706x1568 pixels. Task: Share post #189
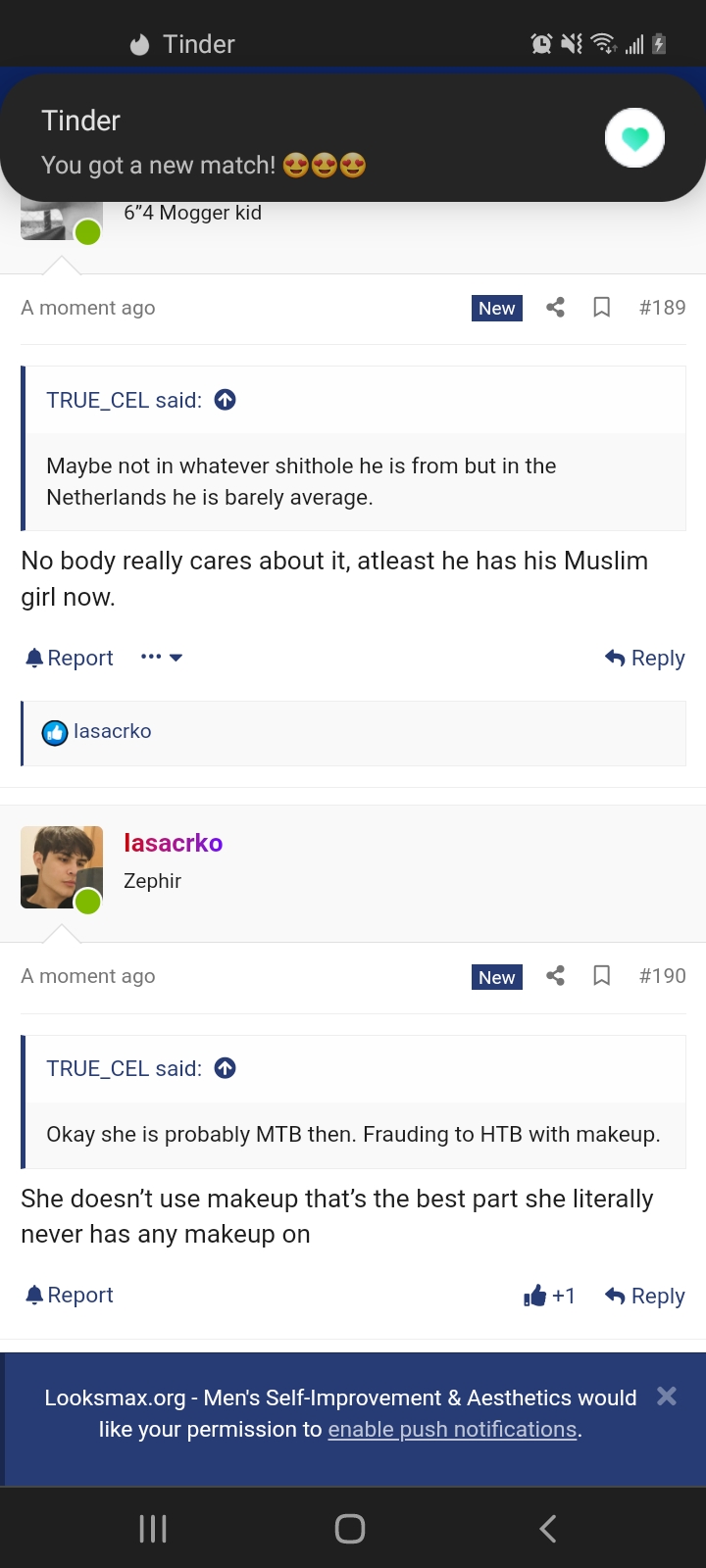[x=555, y=308]
